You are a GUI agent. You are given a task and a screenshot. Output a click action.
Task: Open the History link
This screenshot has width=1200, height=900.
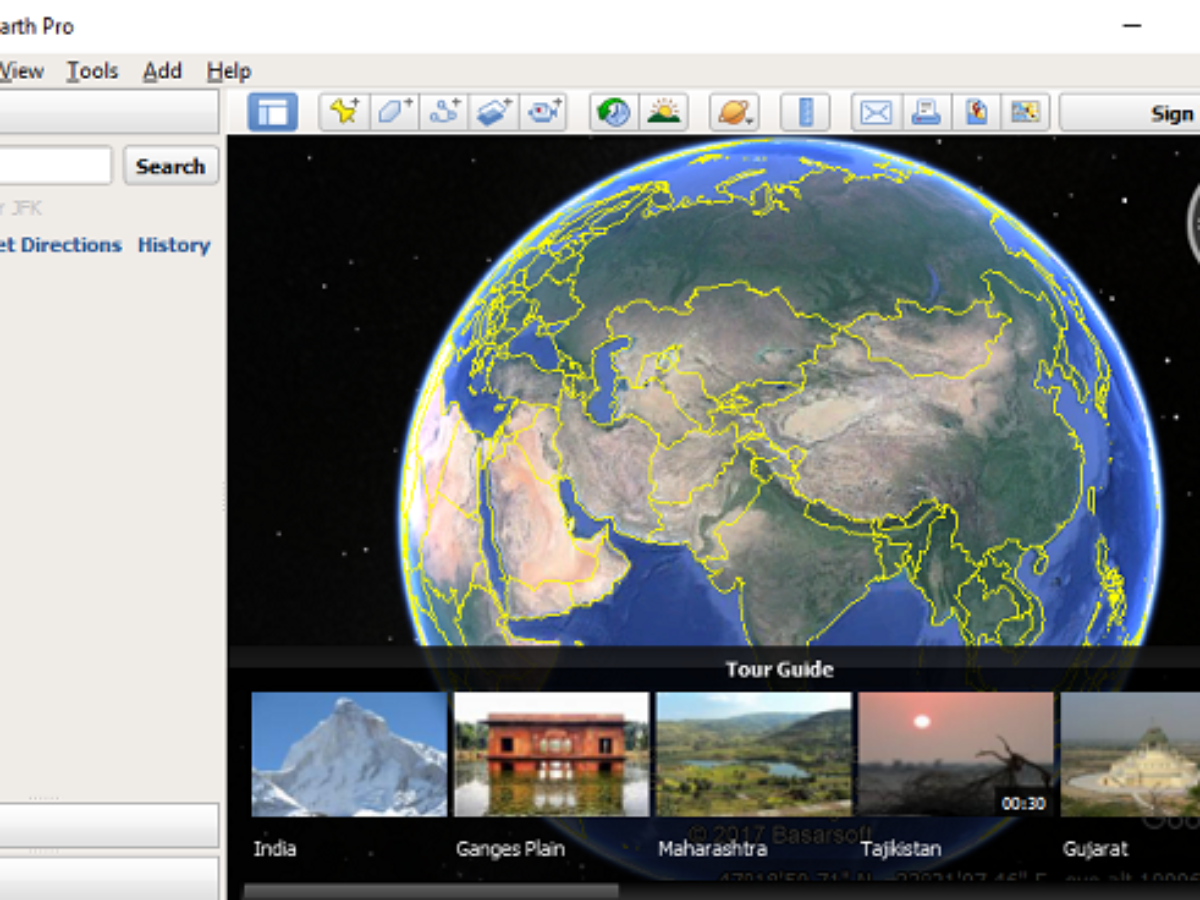[x=174, y=245]
